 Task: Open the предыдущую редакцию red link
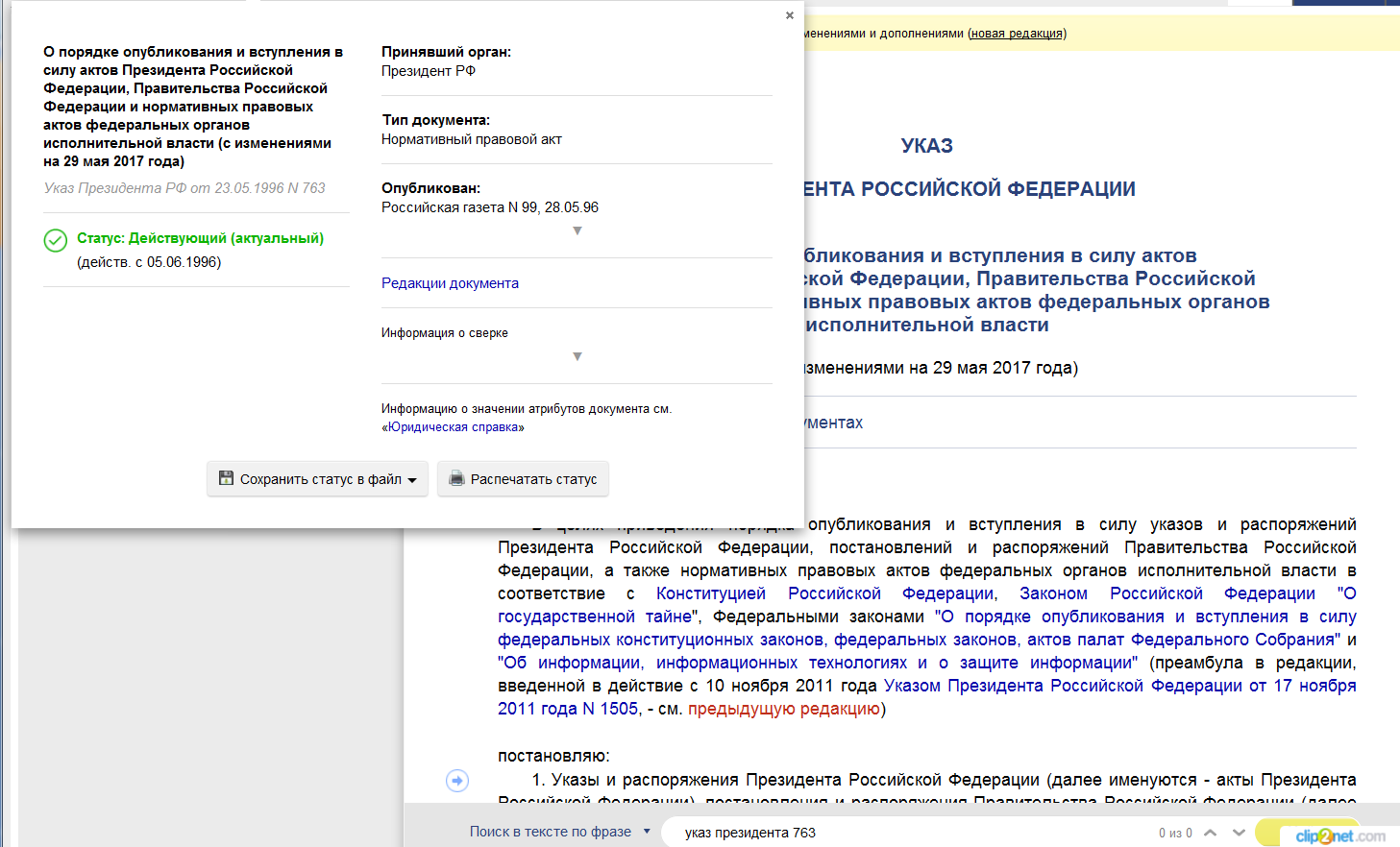[x=784, y=709]
